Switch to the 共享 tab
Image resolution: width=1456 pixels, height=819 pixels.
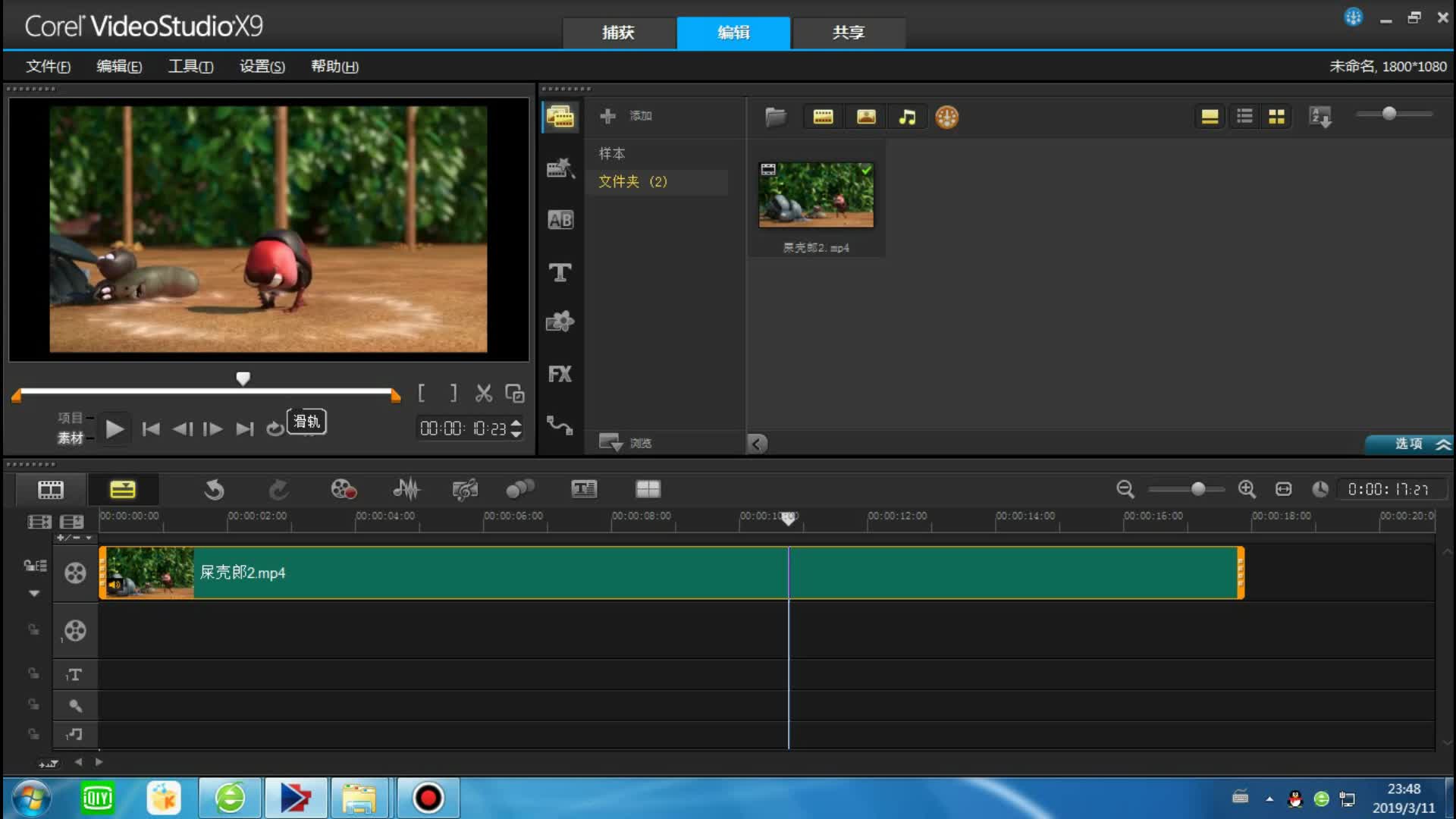(848, 33)
